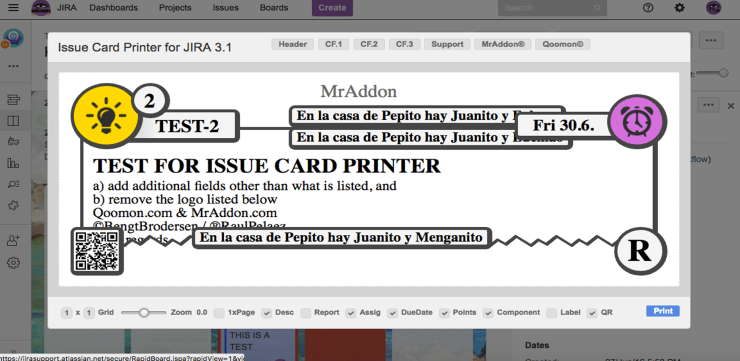
Task: Click the purple alarm clock due date icon
Action: click(x=637, y=121)
